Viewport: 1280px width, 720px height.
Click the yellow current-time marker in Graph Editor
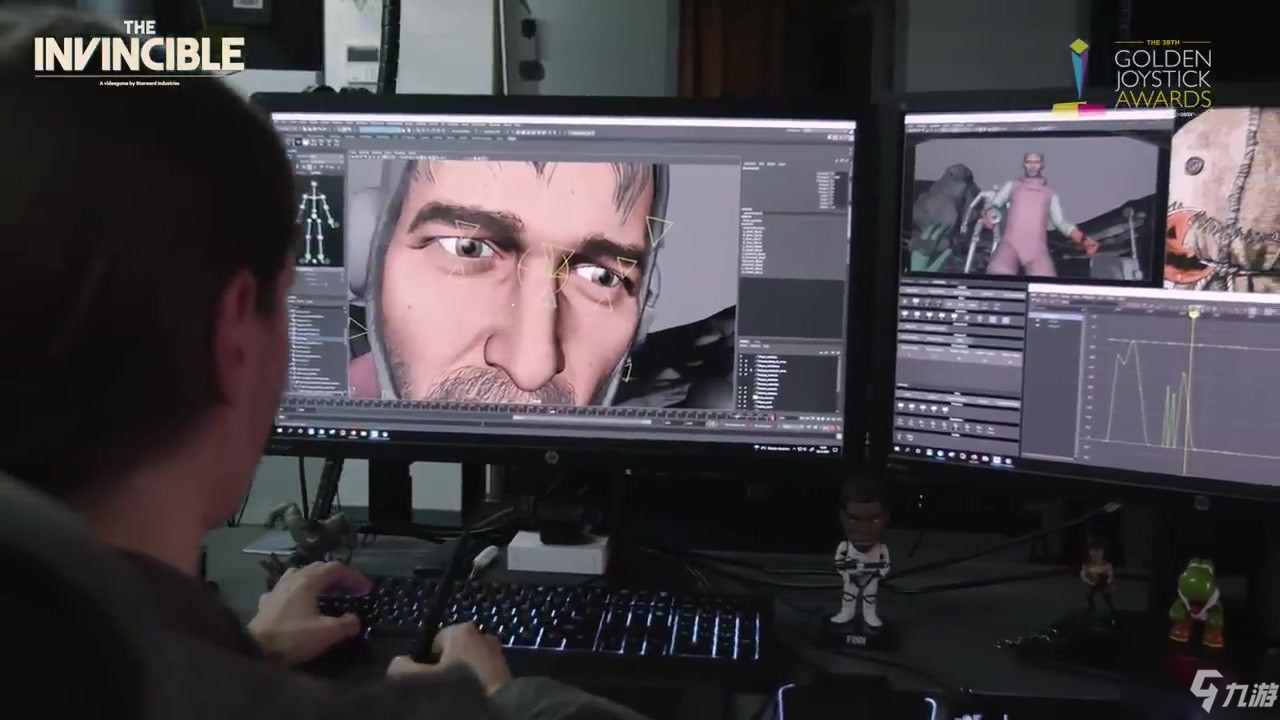pyautogui.click(x=1192, y=312)
